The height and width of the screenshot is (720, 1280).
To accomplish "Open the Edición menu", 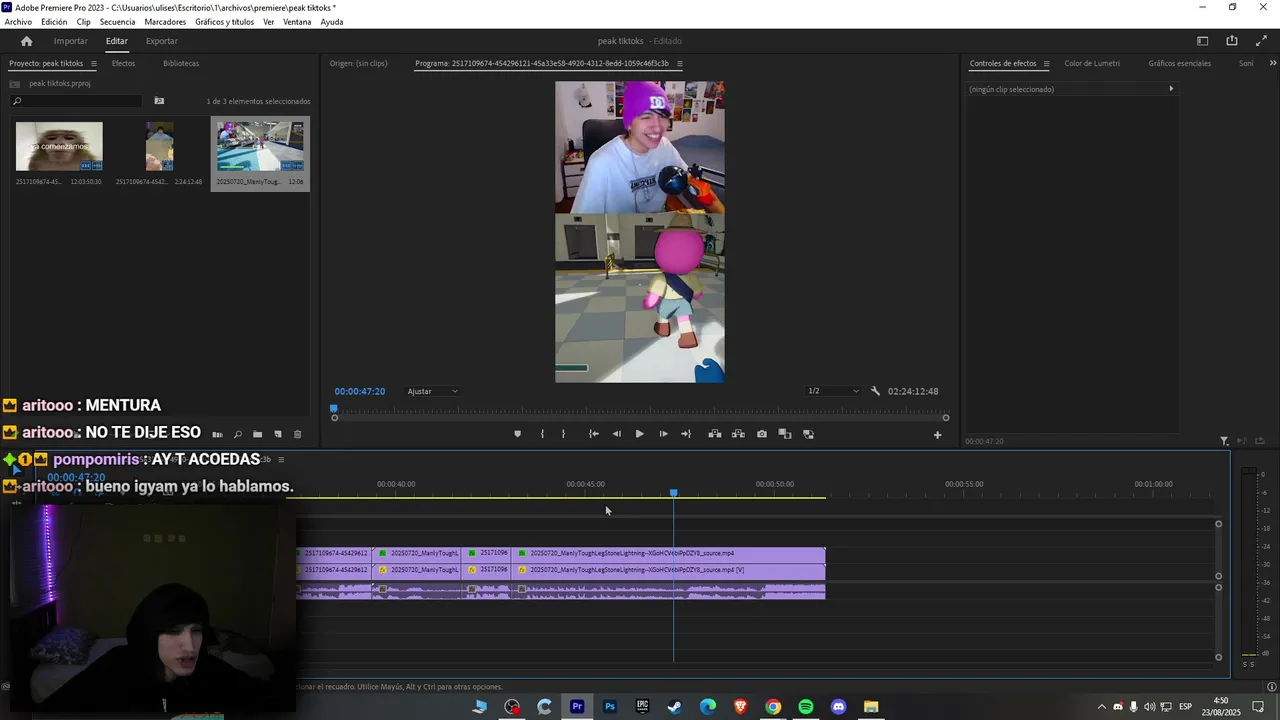I will pos(54,22).
